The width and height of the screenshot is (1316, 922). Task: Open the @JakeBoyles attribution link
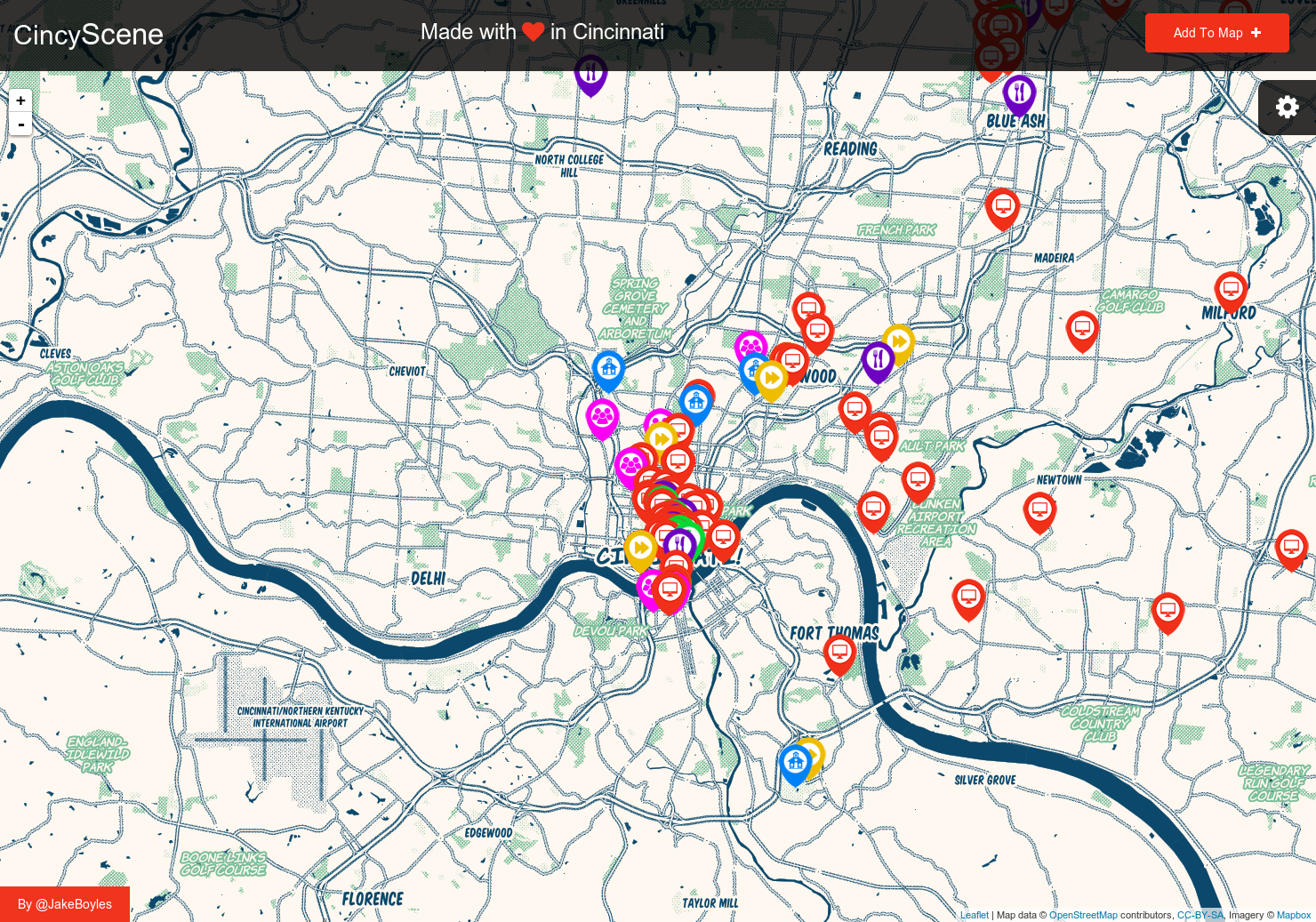[64, 904]
